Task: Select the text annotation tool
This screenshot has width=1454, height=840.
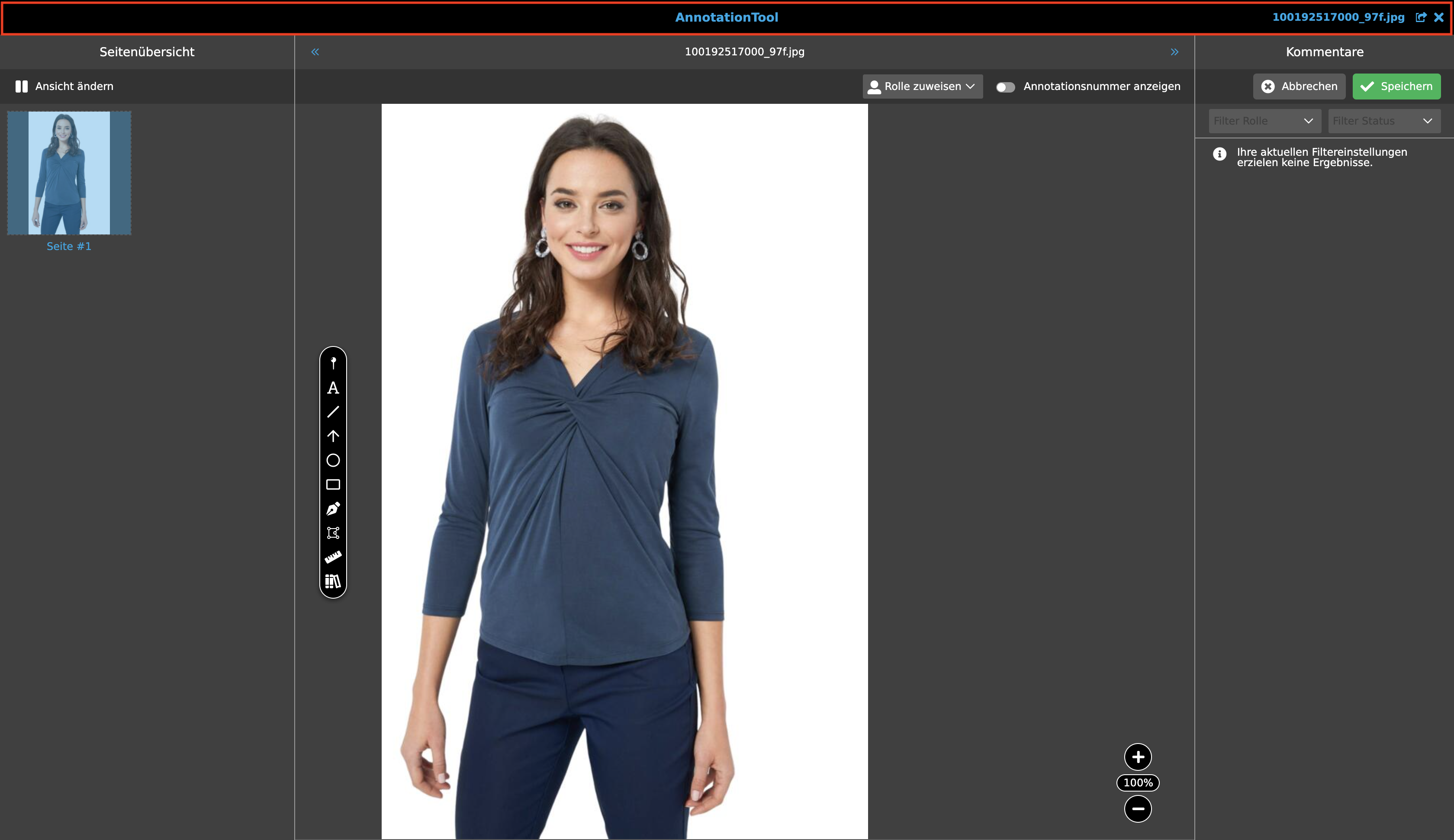Action: click(x=333, y=388)
